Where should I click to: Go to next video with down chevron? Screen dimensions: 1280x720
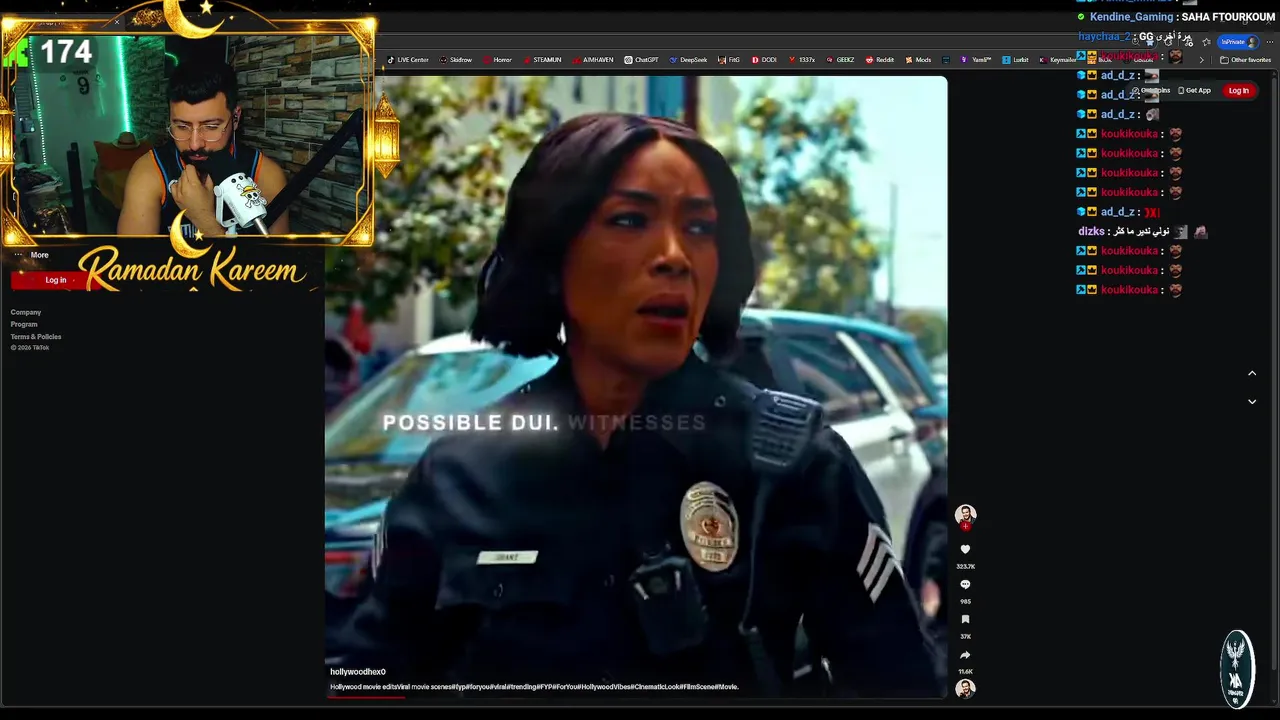(x=1251, y=401)
